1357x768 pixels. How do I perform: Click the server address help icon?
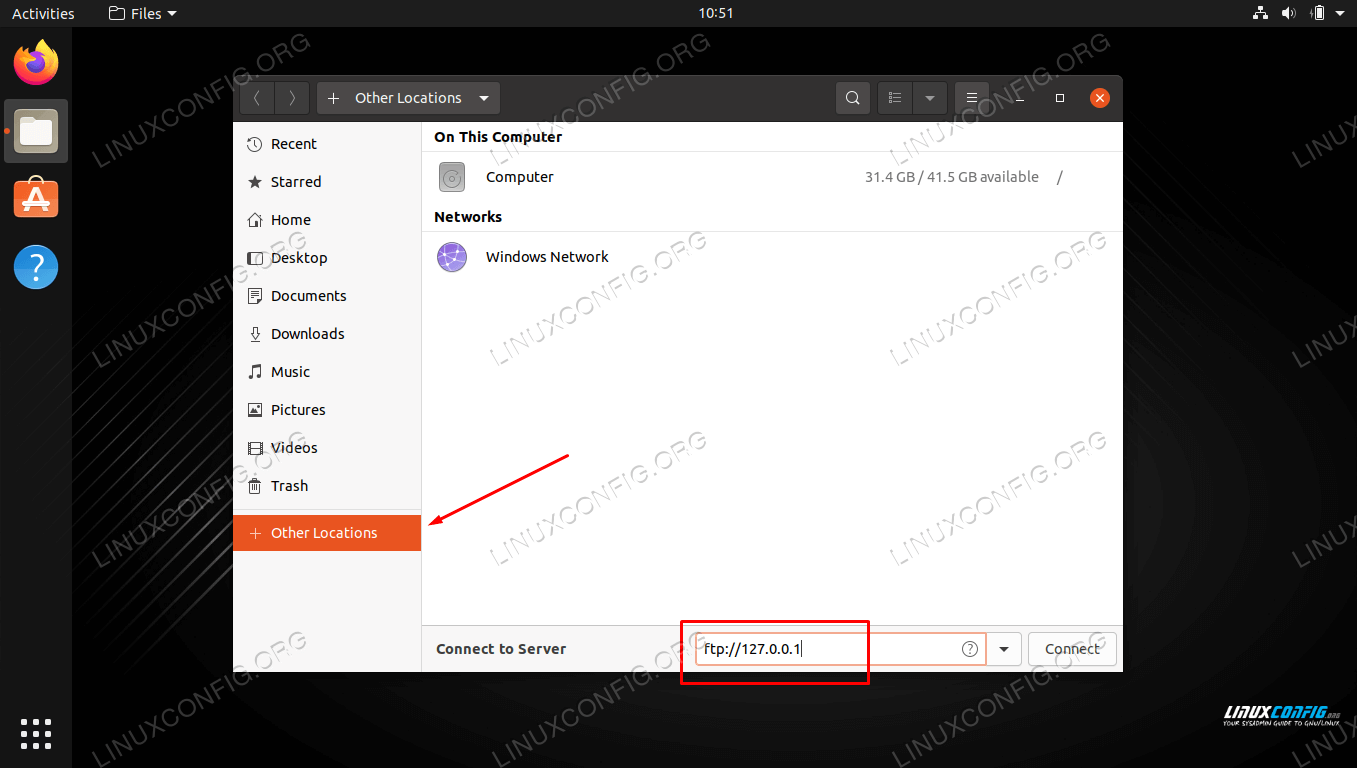(x=969, y=649)
